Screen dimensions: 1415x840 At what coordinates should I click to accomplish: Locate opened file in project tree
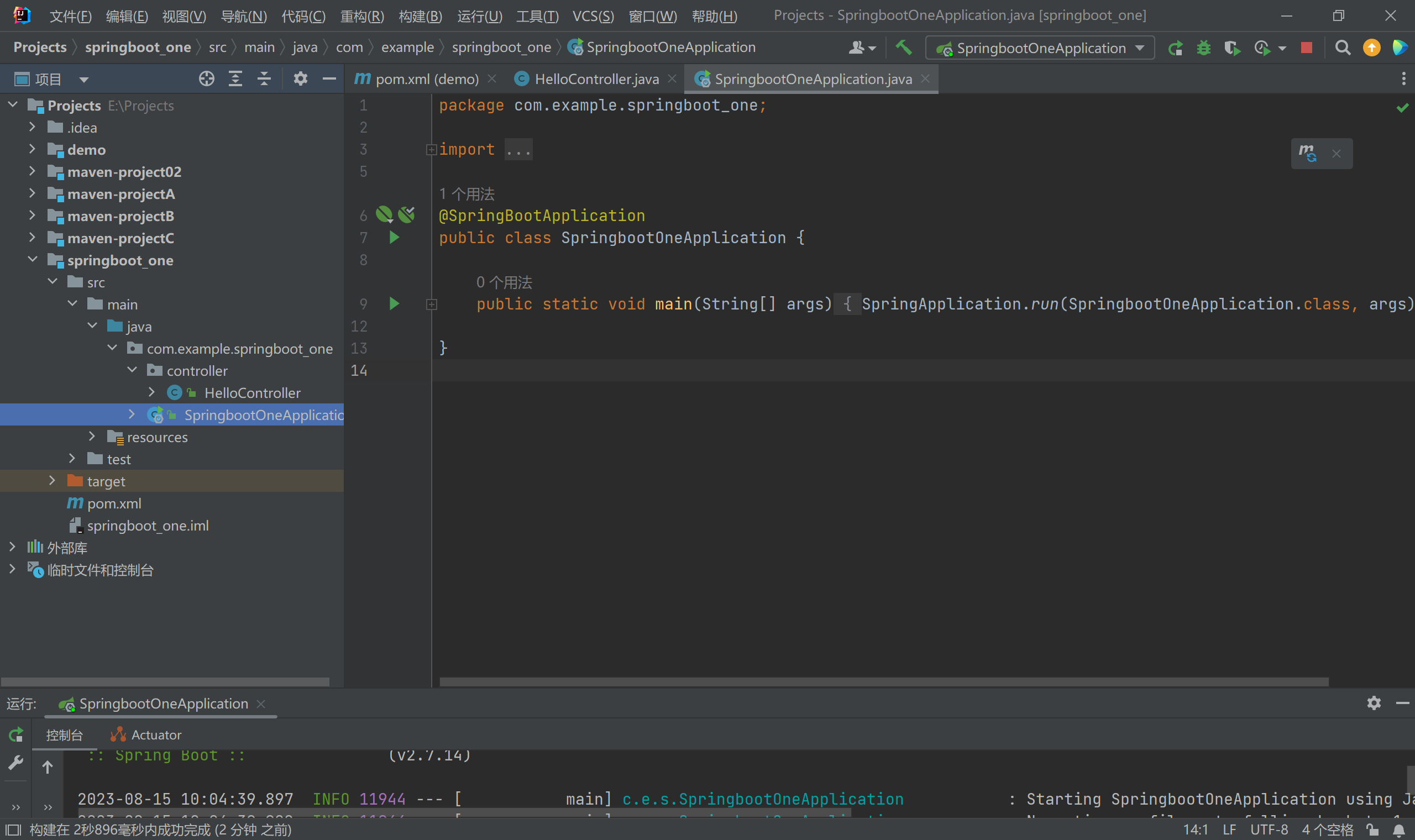click(x=207, y=78)
